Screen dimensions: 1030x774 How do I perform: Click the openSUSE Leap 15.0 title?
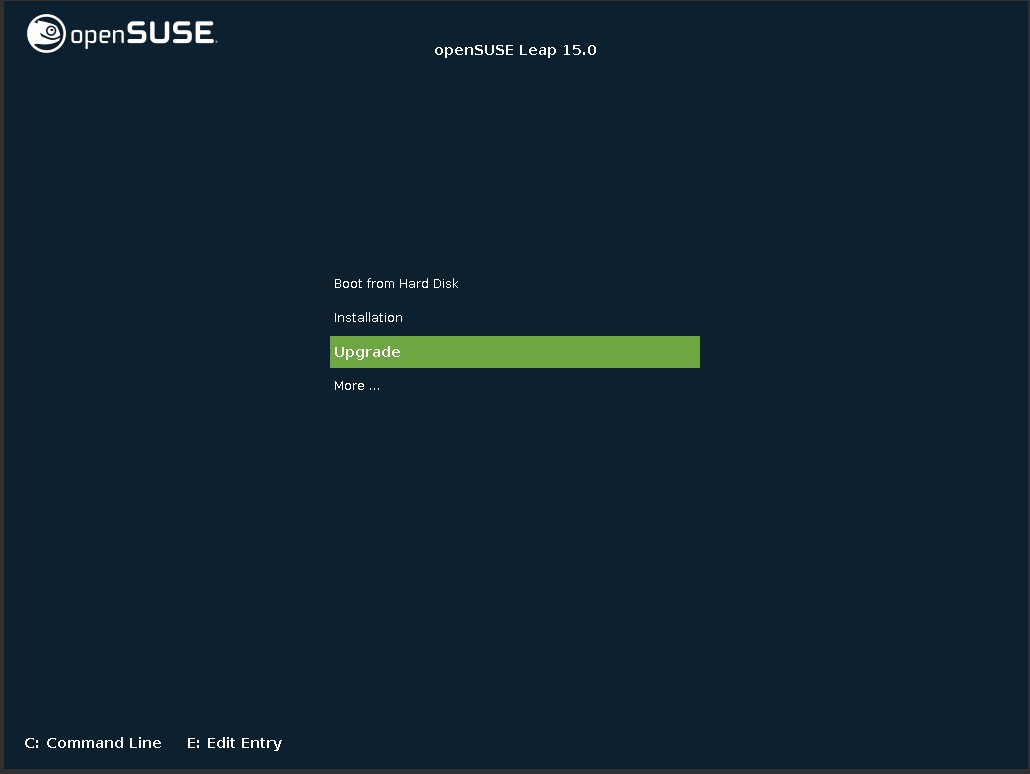tap(515, 51)
